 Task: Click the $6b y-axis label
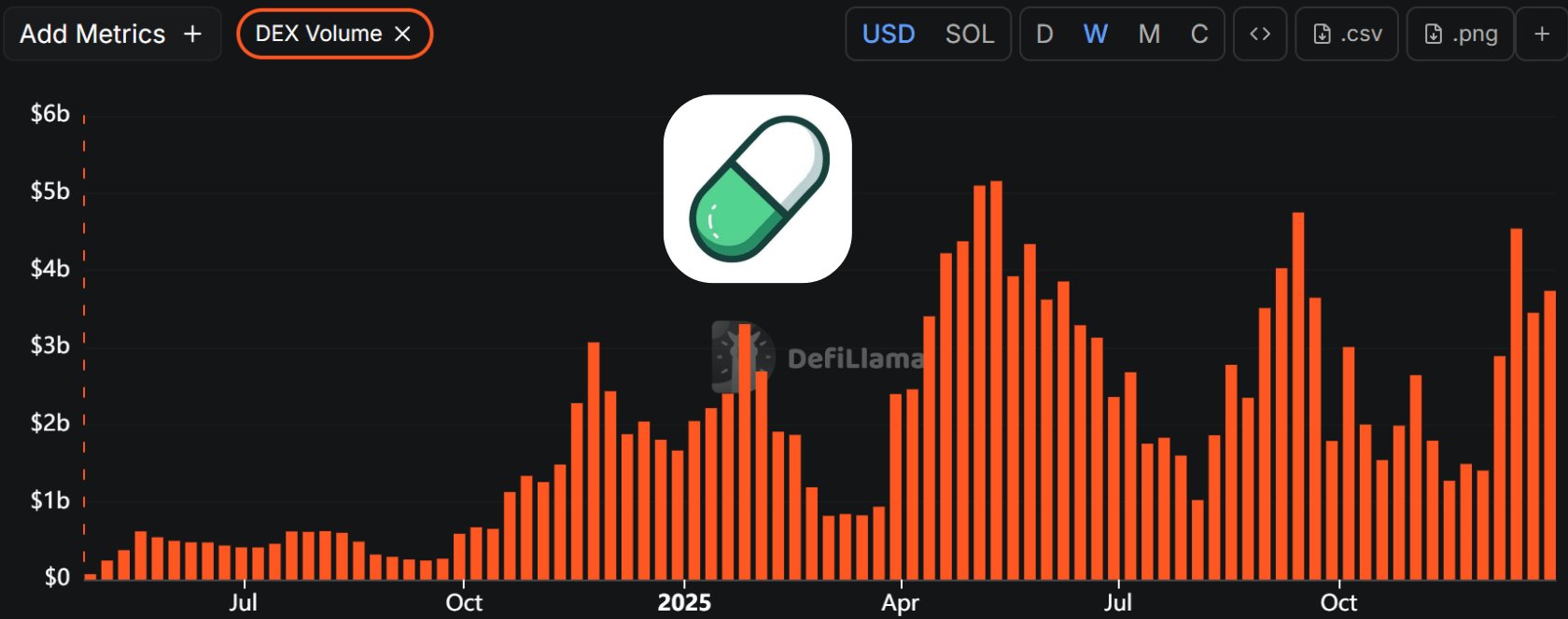coord(50,114)
